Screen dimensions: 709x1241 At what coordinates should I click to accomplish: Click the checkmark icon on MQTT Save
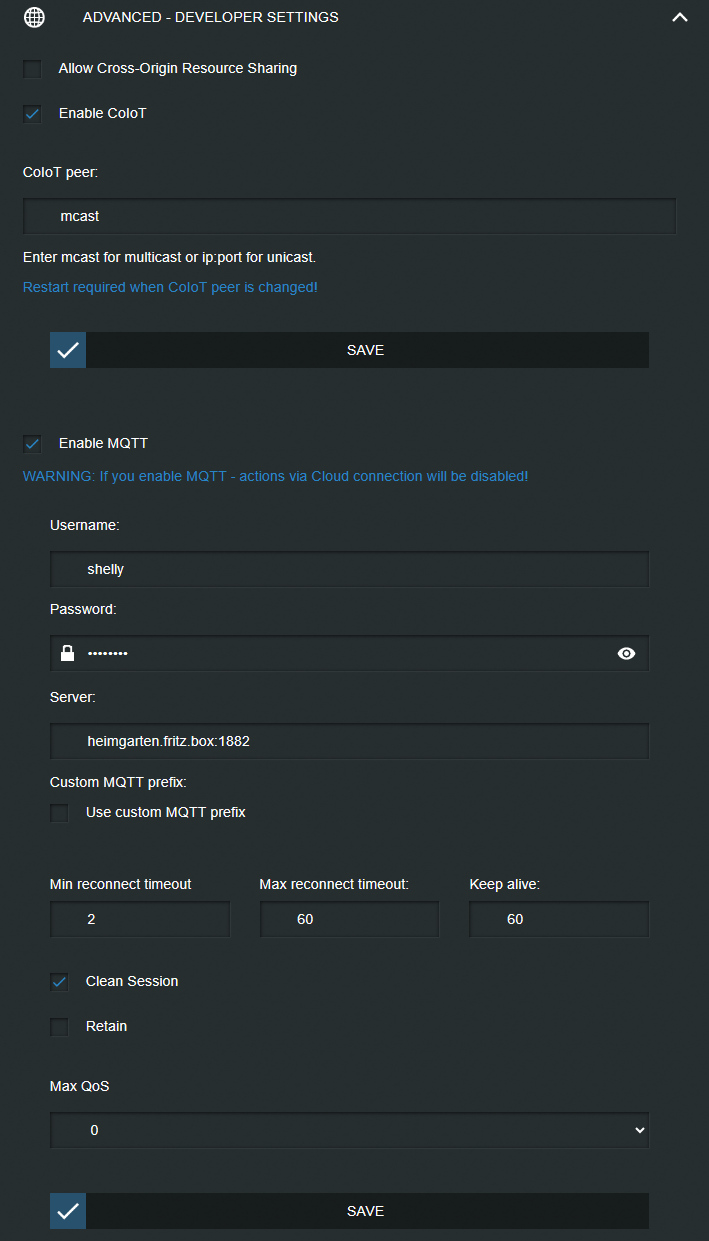click(68, 1211)
